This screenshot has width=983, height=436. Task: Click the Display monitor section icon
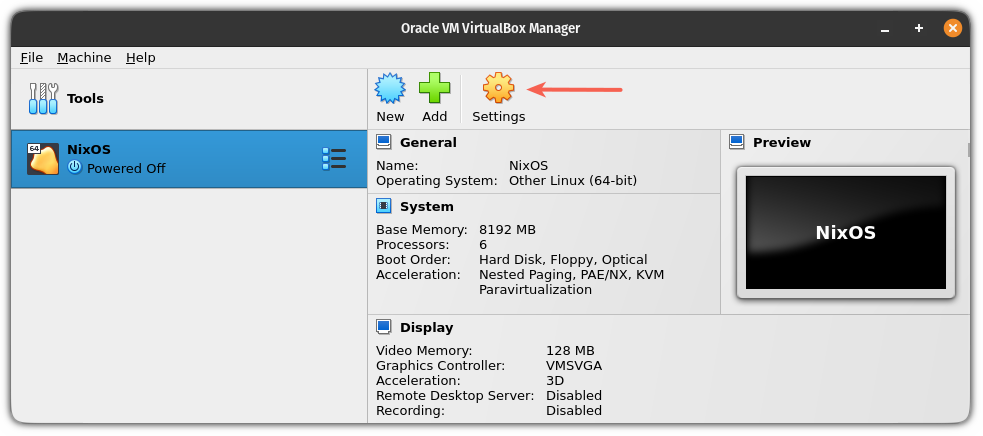[383, 327]
